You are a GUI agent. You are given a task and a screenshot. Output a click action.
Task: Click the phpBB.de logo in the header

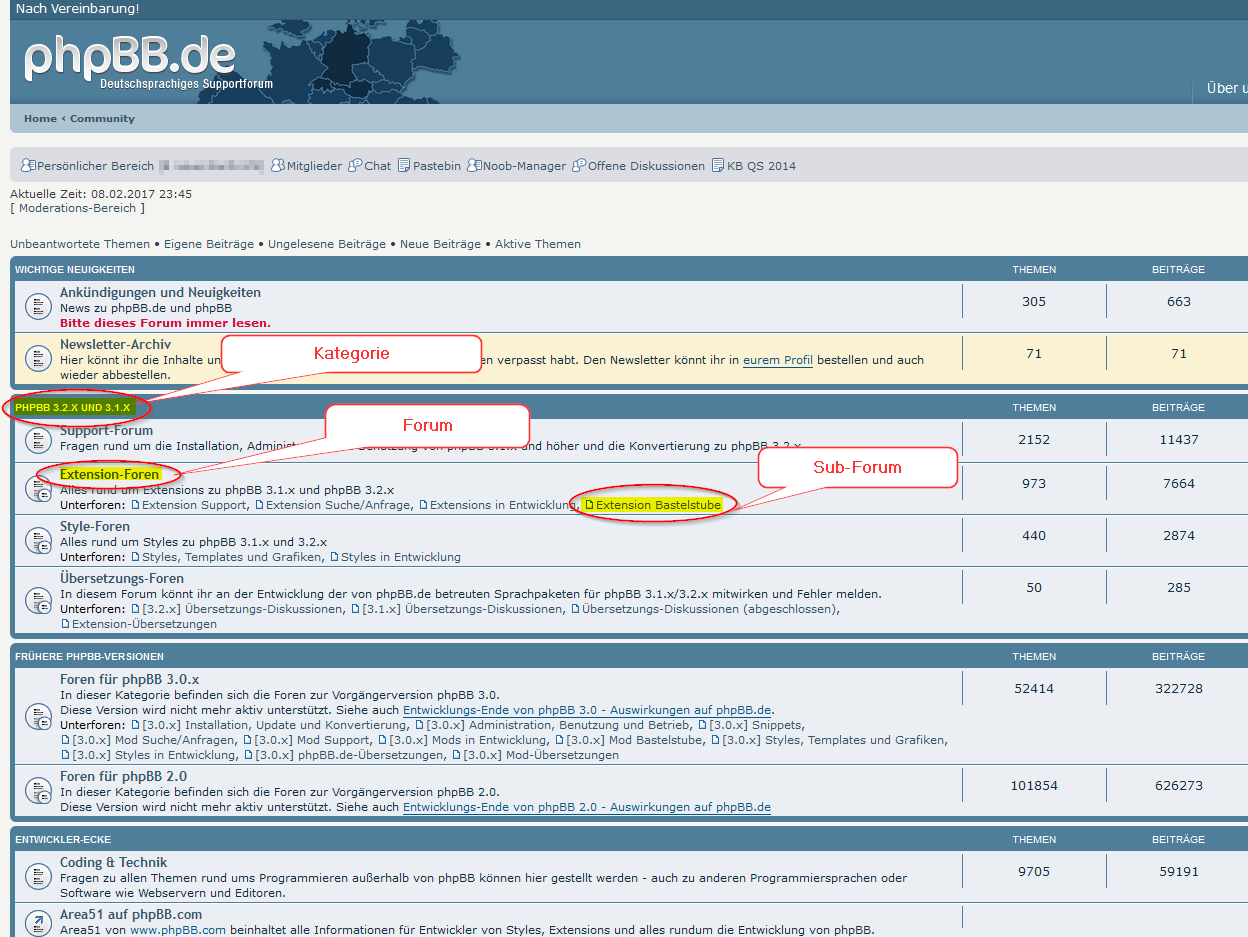pos(130,58)
